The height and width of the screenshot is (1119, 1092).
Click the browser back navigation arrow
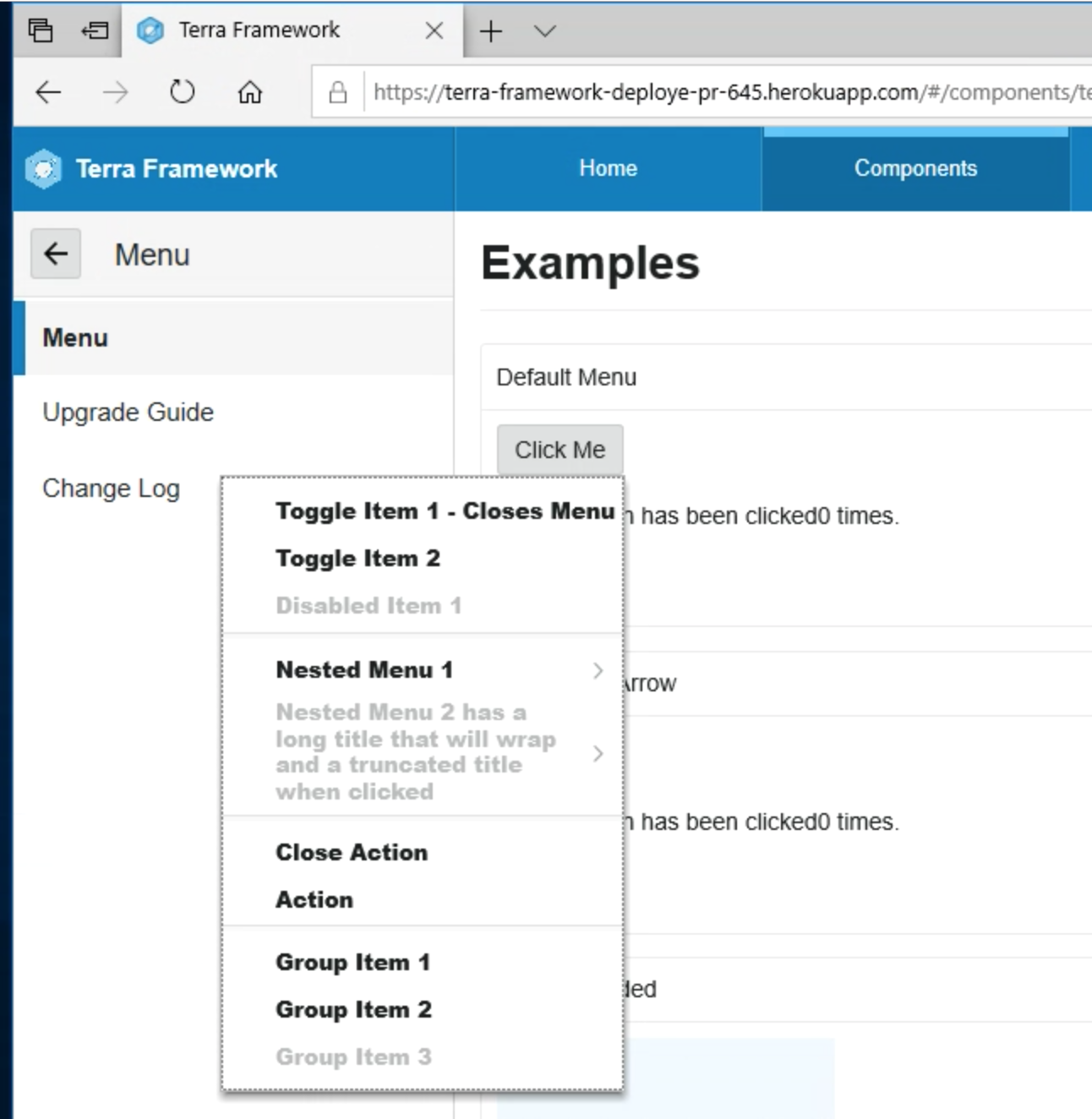pyautogui.click(x=48, y=91)
